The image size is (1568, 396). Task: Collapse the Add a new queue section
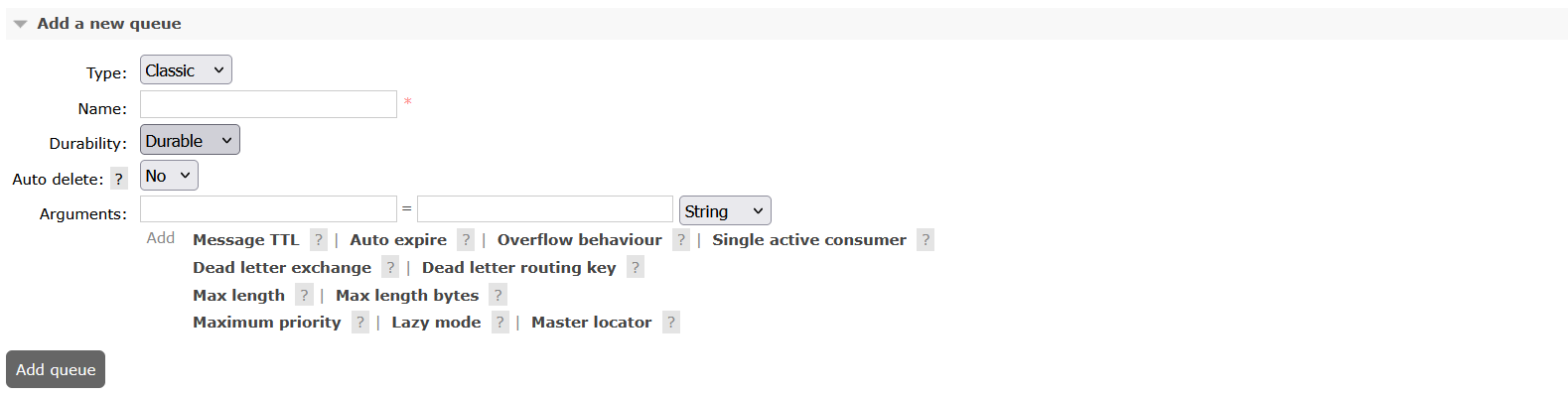point(97,23)
